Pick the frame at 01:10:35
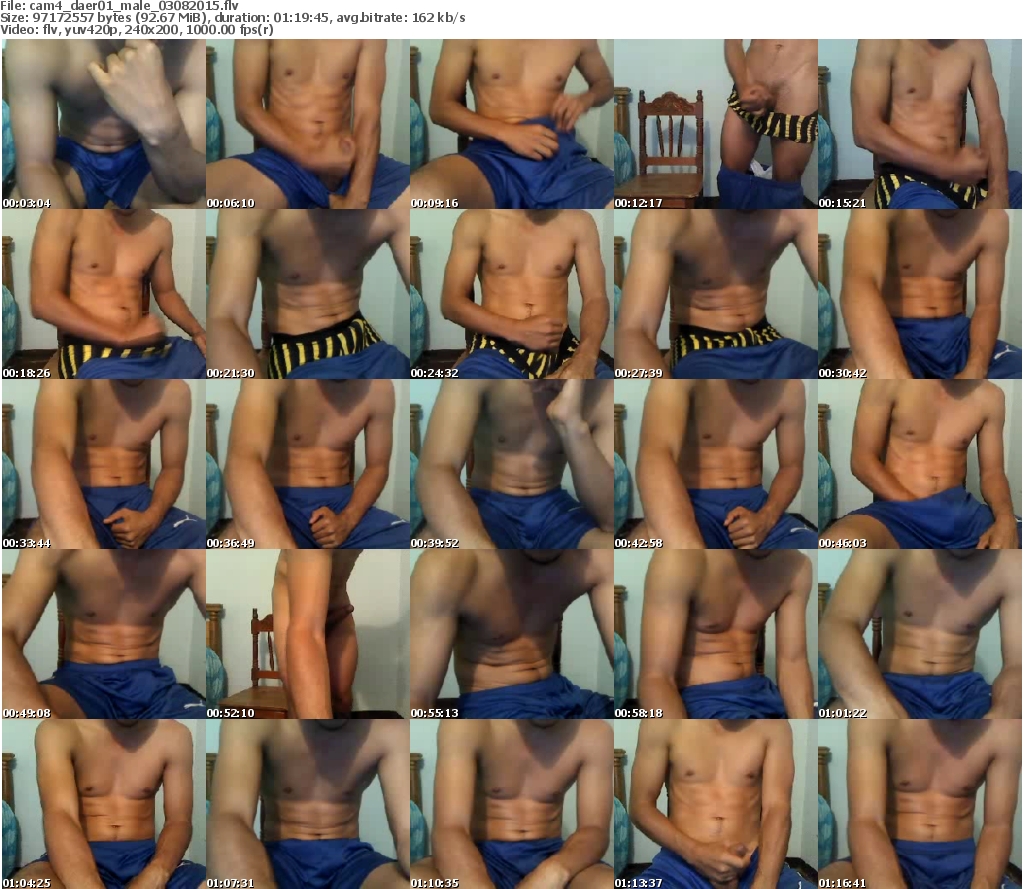Viewport: 1024px width, 889px height. [512, 804]
